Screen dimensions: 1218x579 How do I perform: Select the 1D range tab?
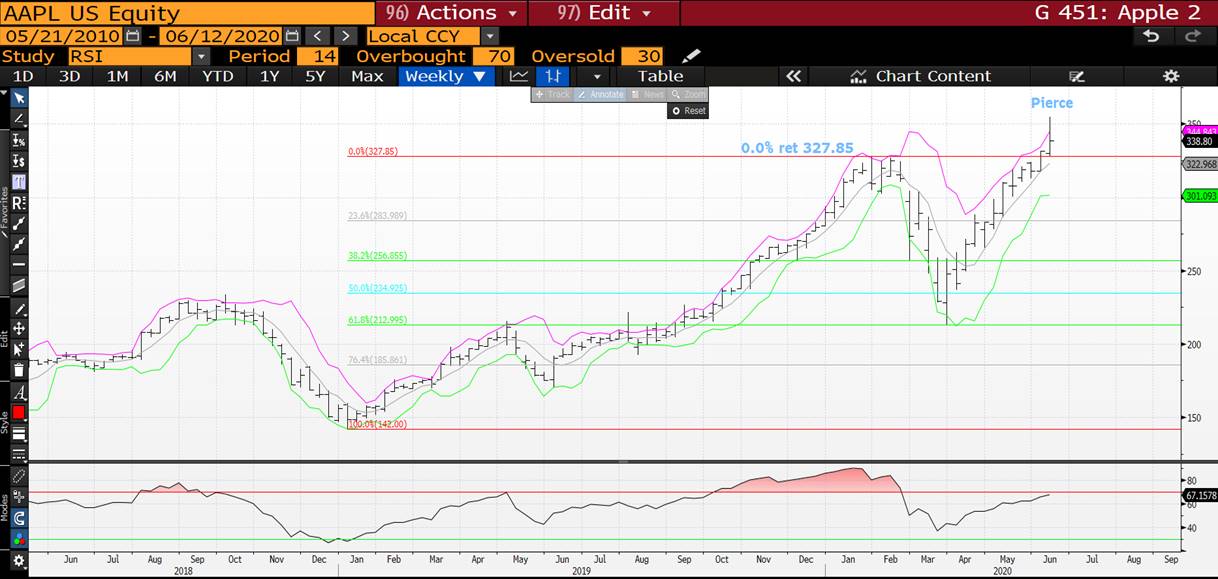tap(22, 76)
